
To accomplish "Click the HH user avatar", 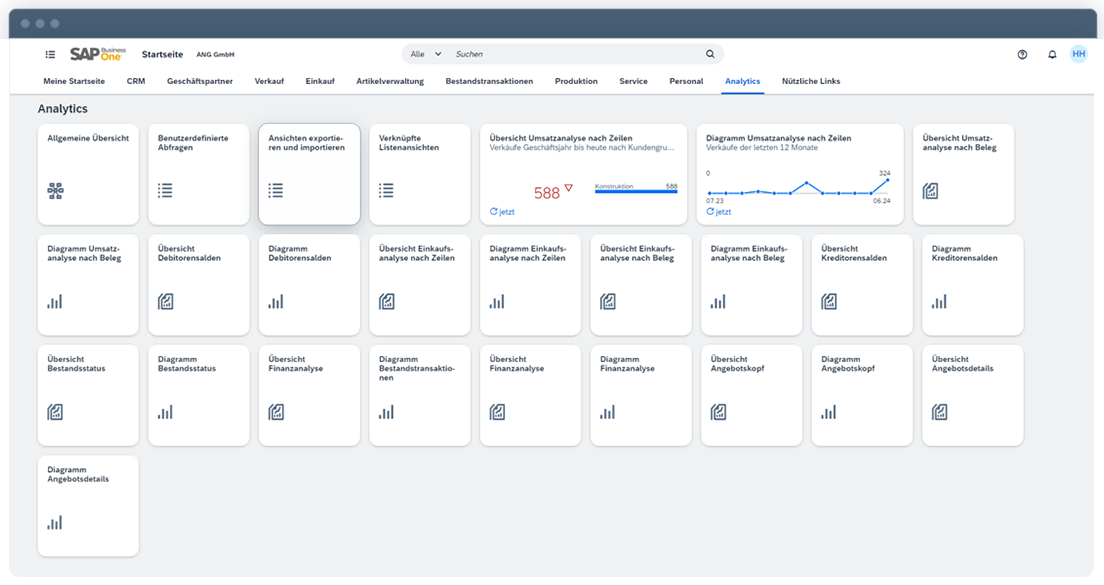I will [x=1079, y=54].
